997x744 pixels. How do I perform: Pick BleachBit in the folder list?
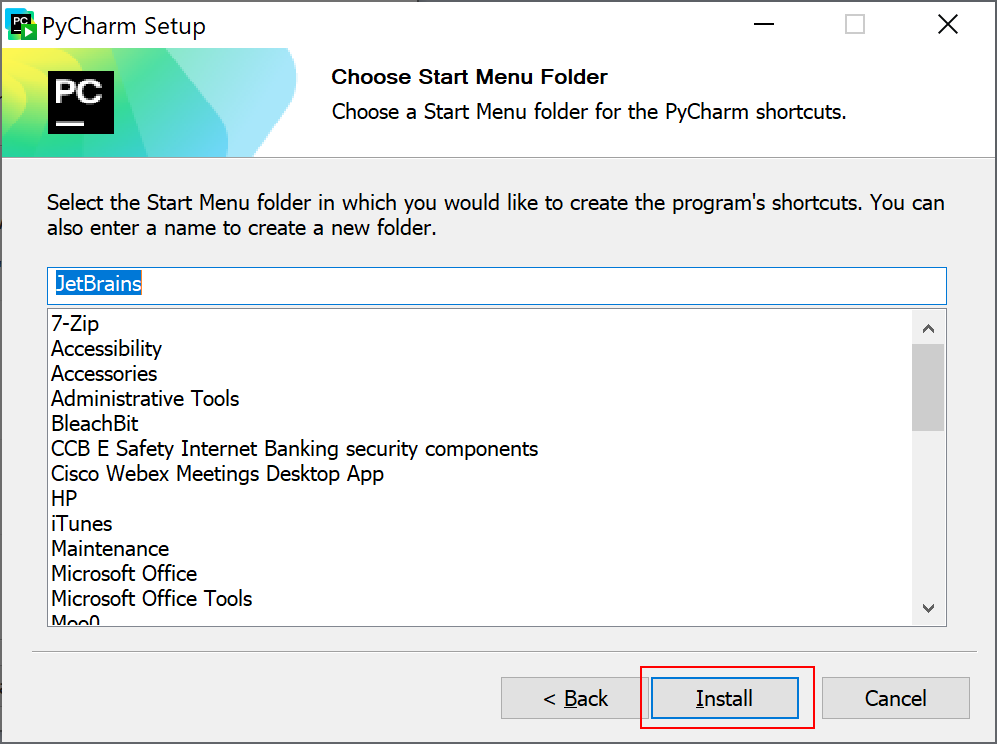coord(95,424)
